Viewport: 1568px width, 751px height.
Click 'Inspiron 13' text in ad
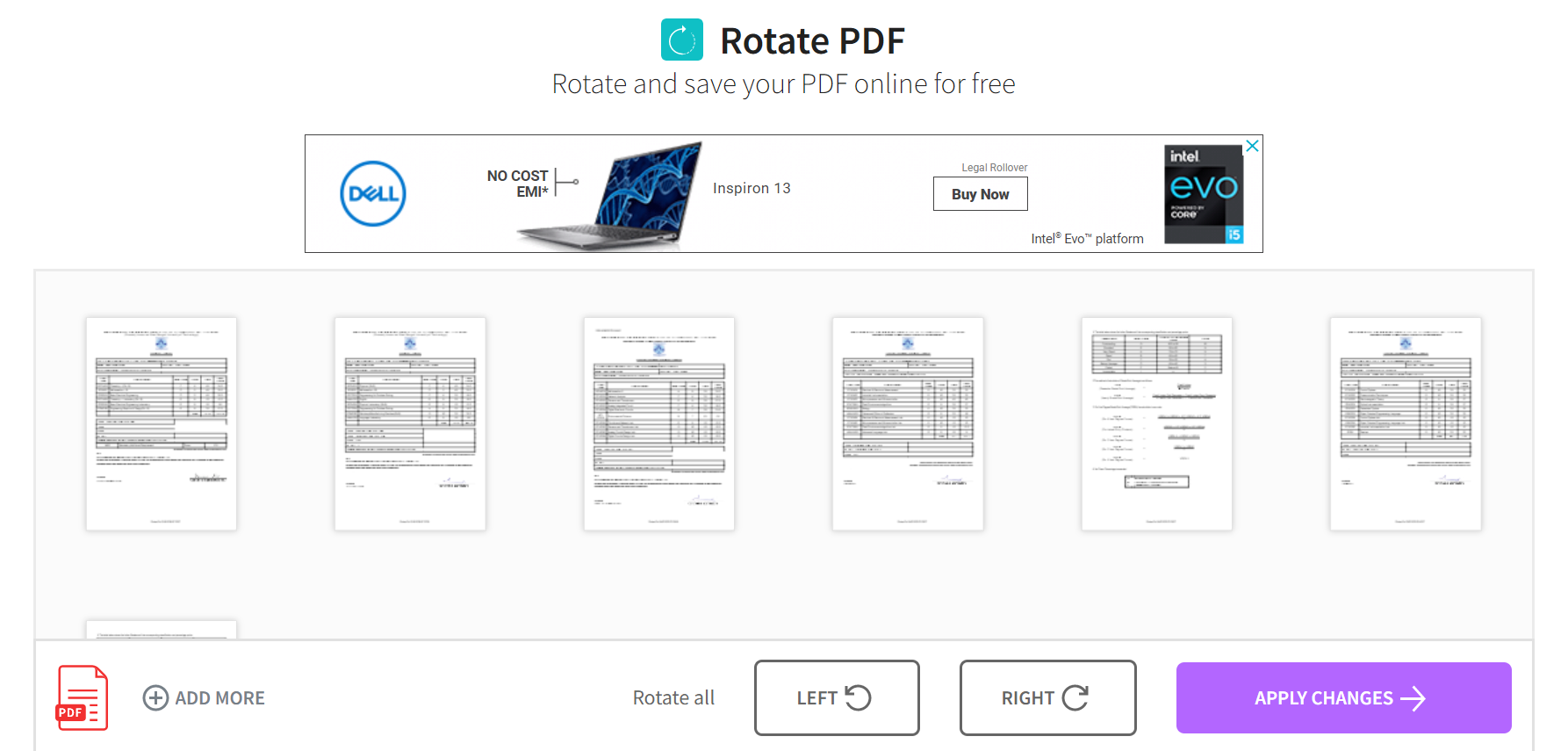[x=752, y=188]
